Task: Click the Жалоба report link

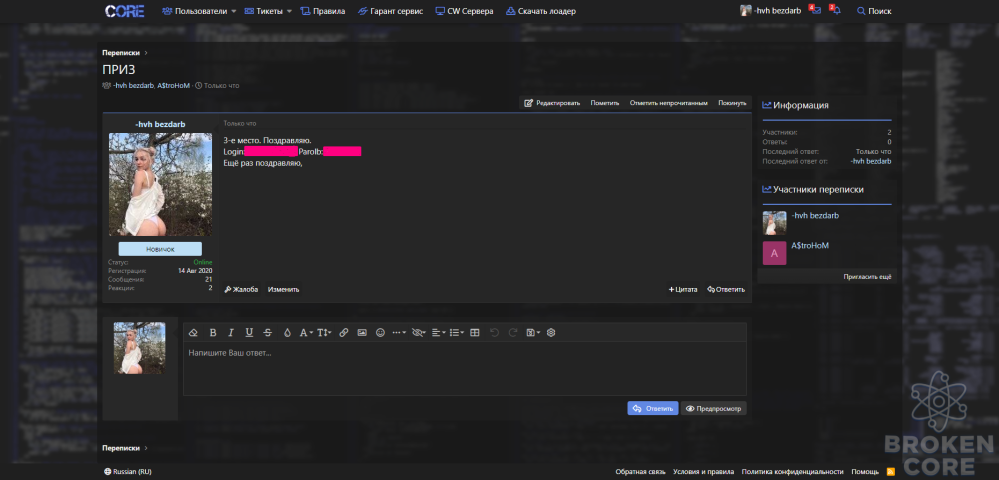Action: point(241,289)
